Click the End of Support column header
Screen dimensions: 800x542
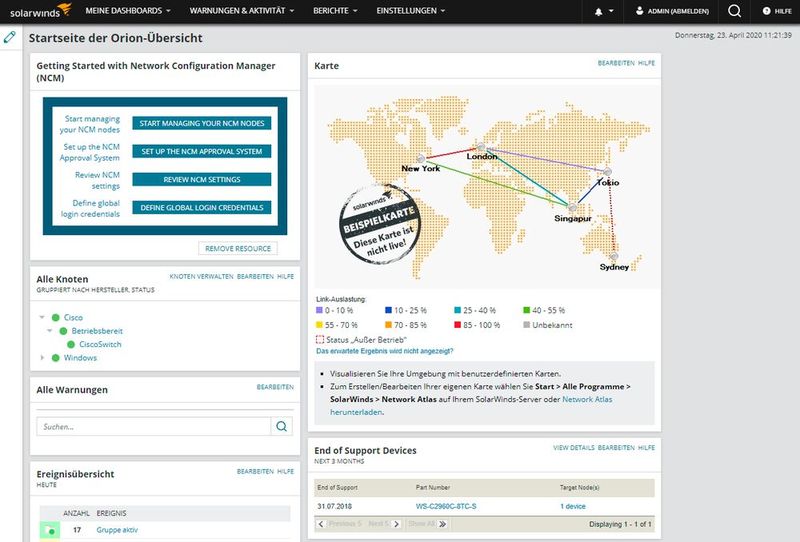[x=337, y=487]
